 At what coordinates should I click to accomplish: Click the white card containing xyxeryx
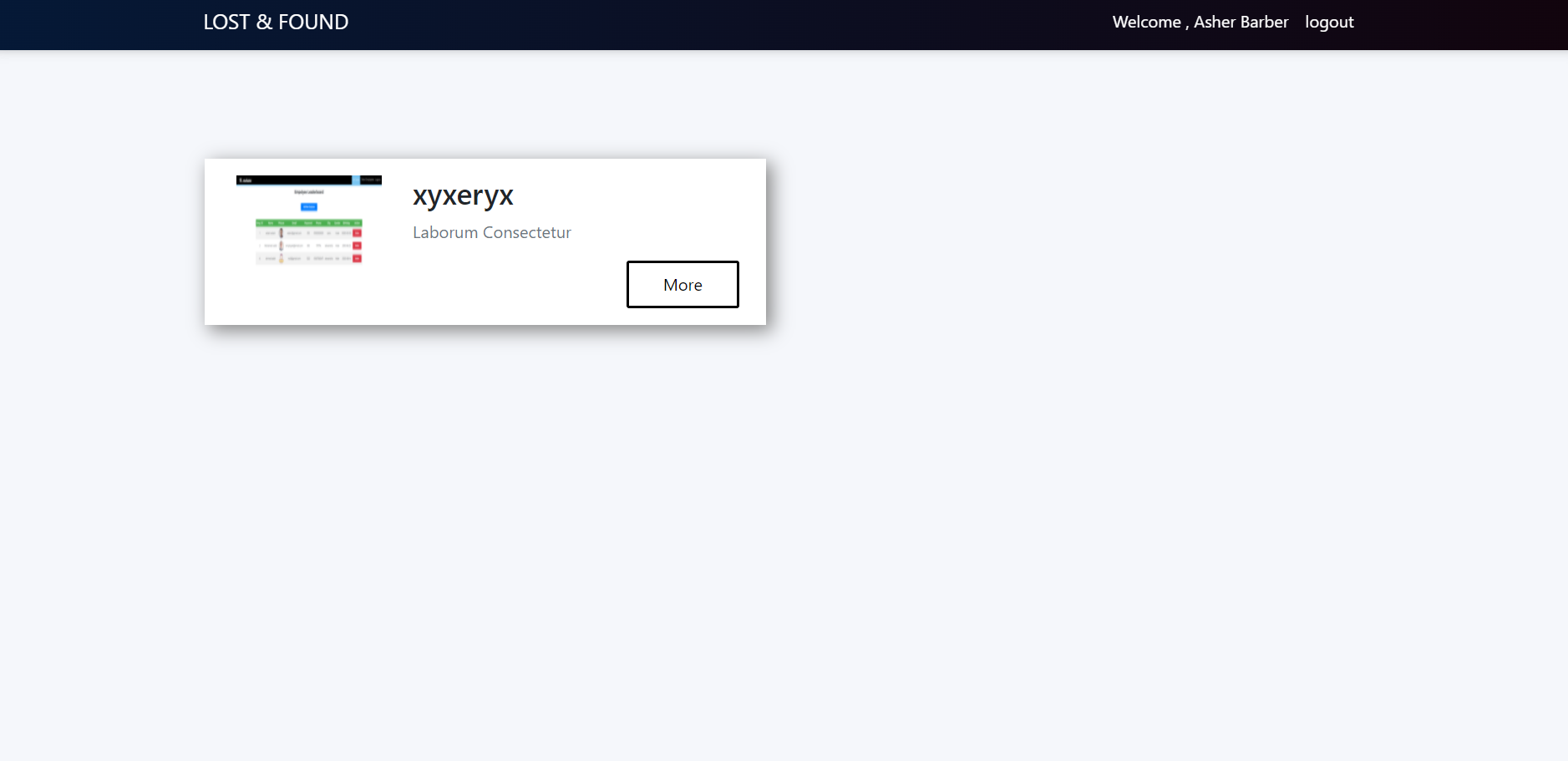point(485,241)
